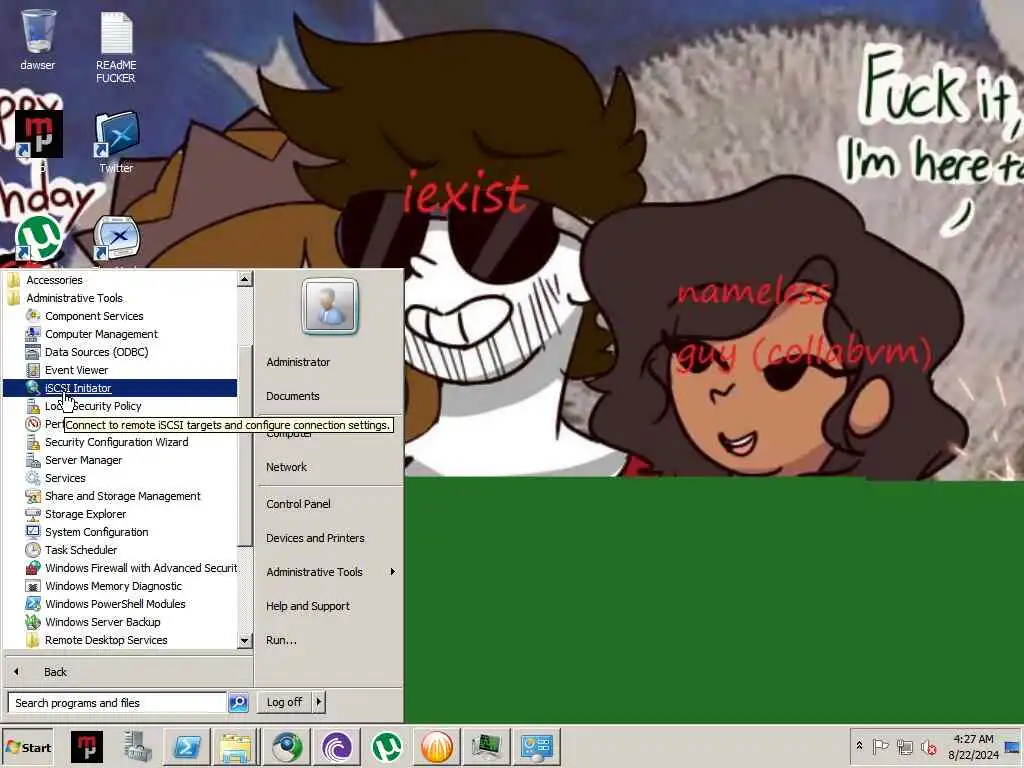The image size is (1024, 768).
Task: Open the red MP desktop shortcut
Action: [x=39, y=134]
